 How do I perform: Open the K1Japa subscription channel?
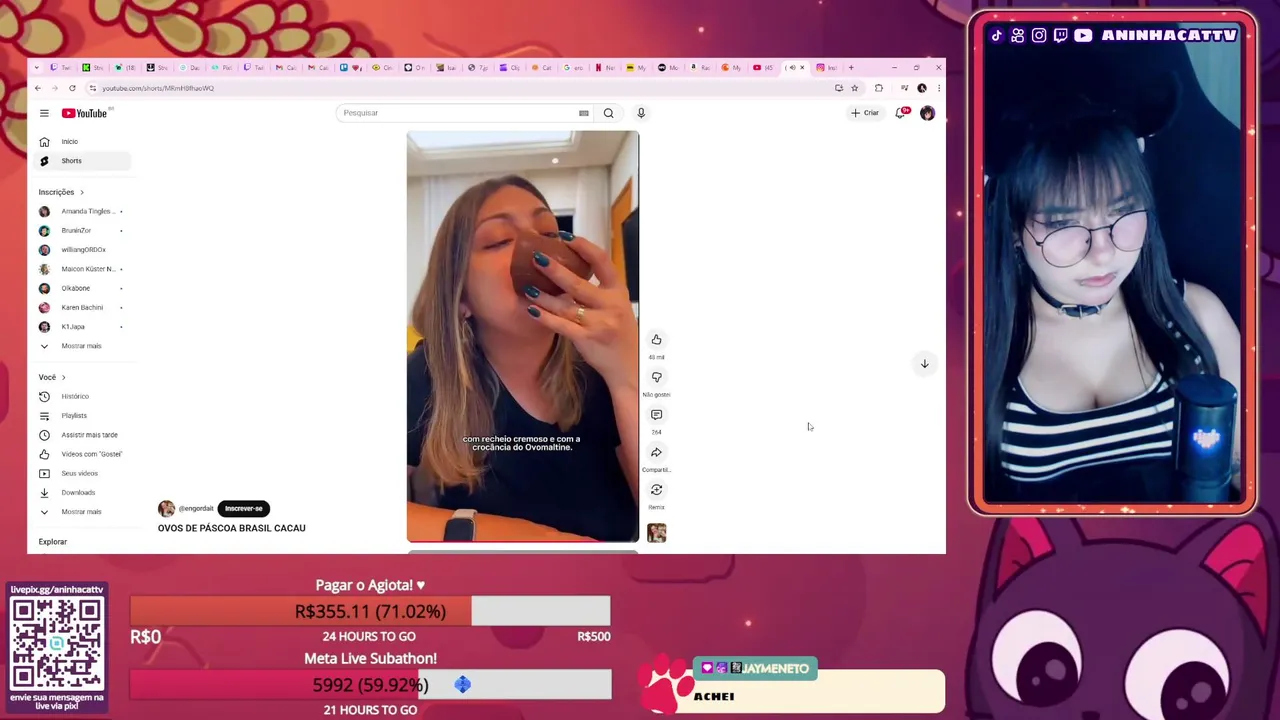point(82,327)
